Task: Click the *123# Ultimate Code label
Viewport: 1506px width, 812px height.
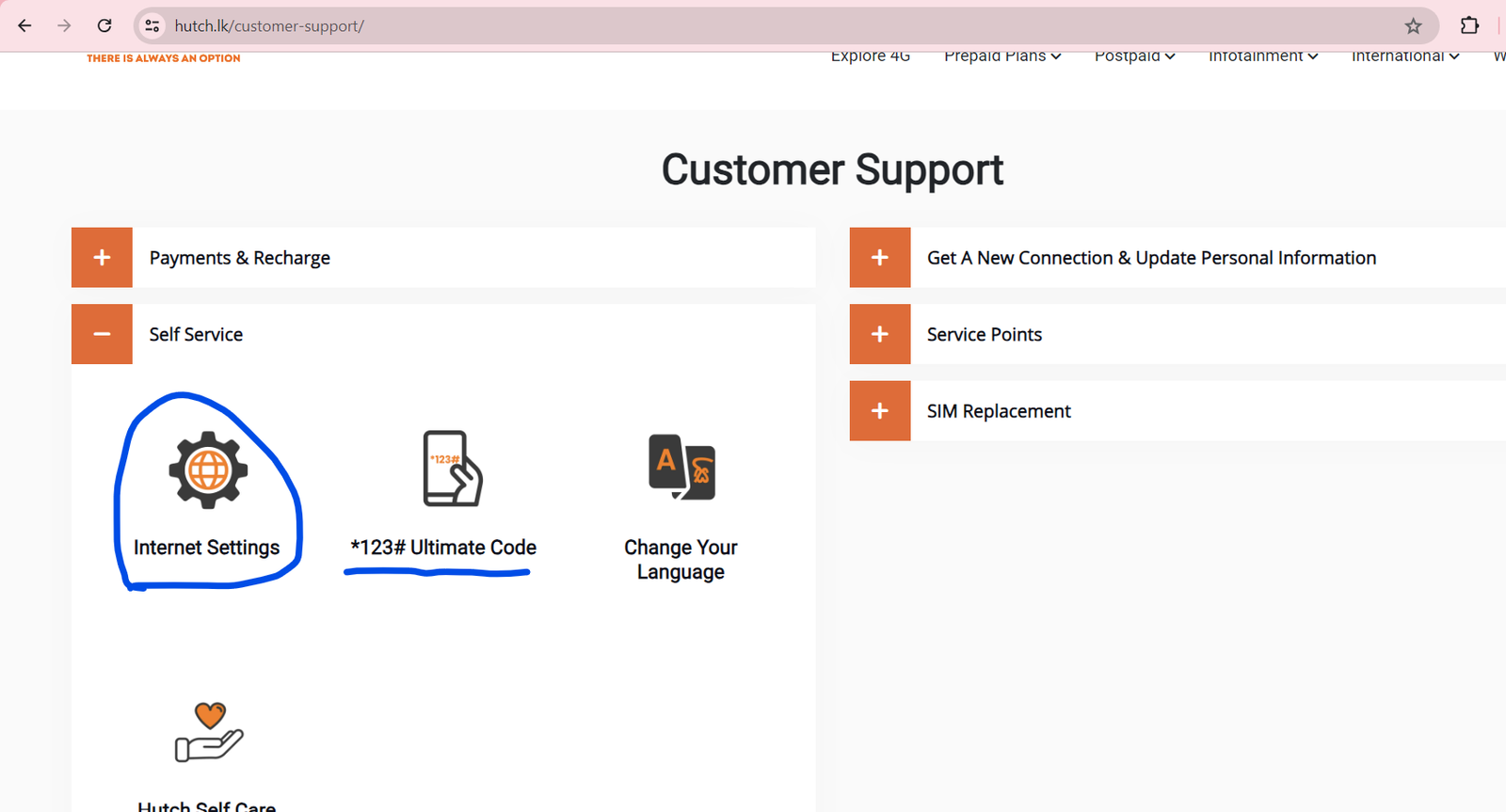Action: 443,548
